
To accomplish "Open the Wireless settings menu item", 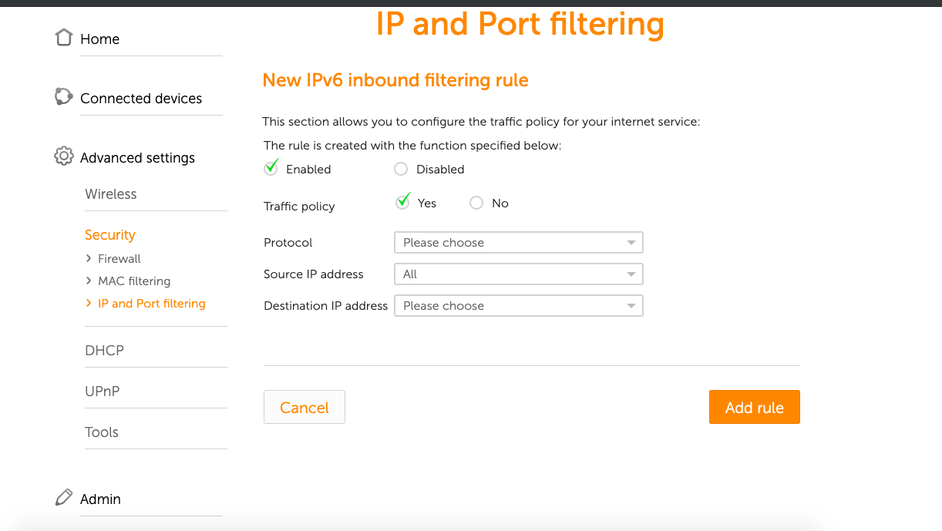I will coord(111,194).
